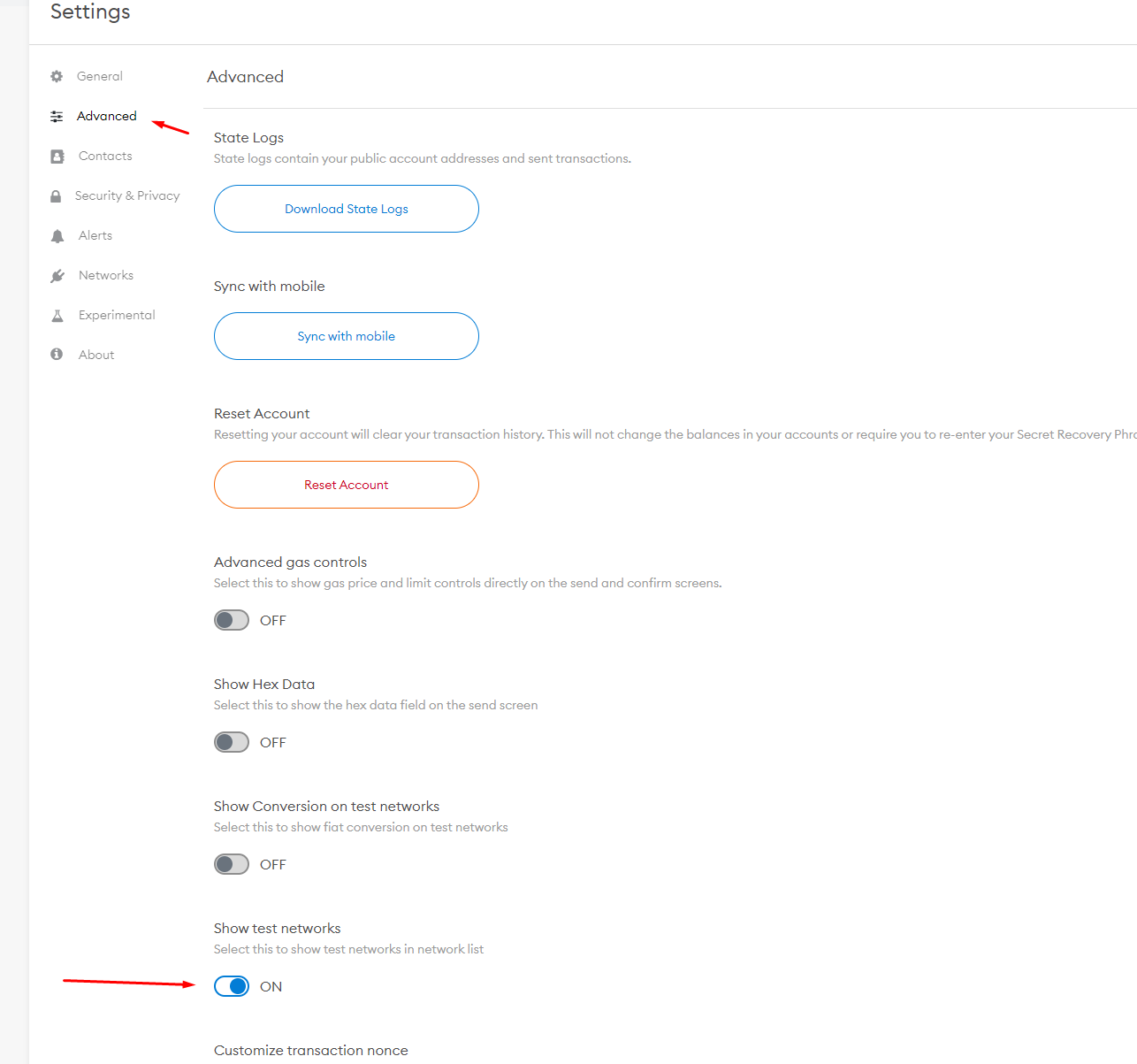The width and height of the screenshot is (1137, 1064).
Task: Open the Contacts settings tab
Action: [105, 156]
